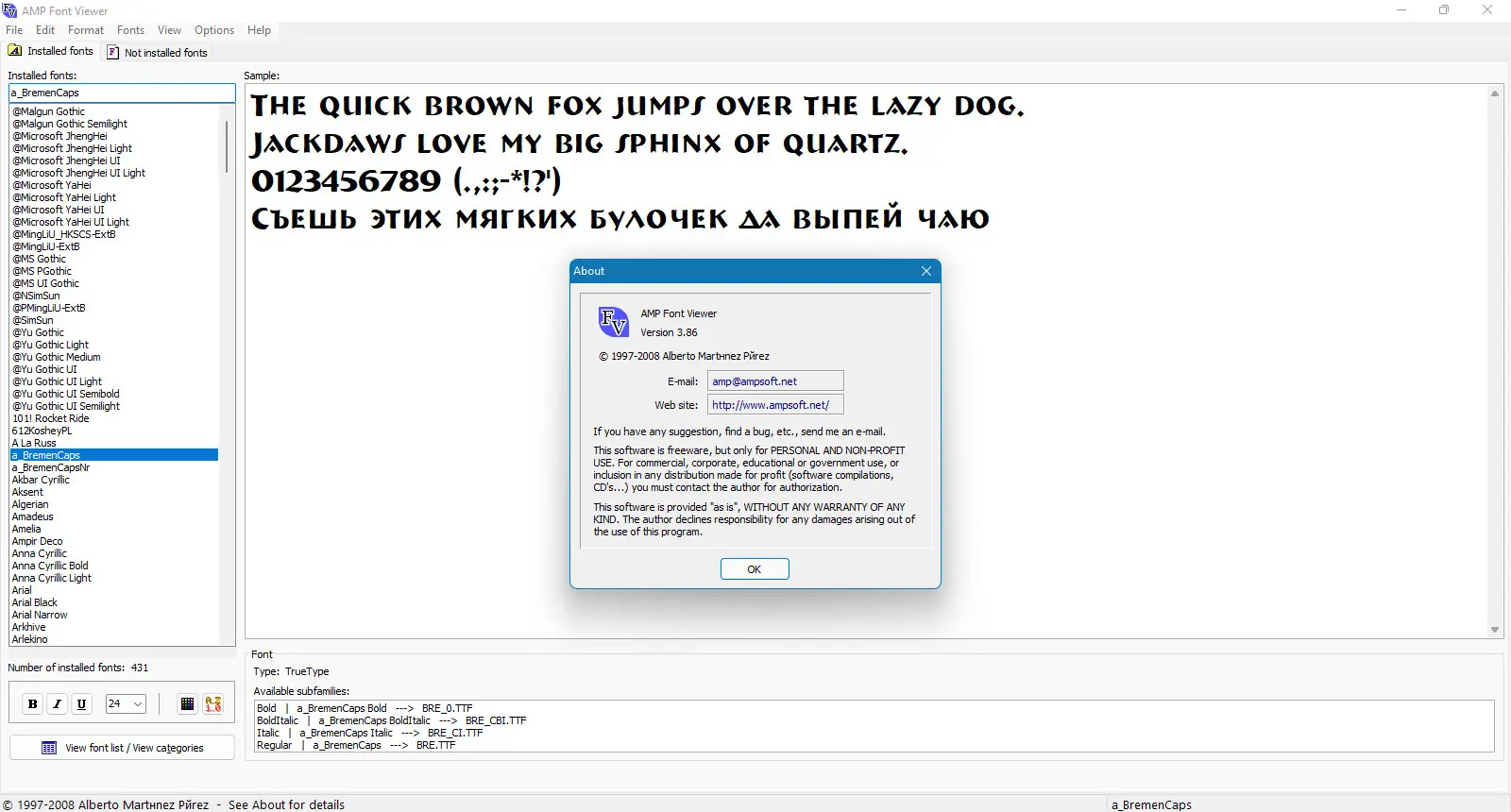This screenshot has width=1511, height=812.
Task: Toggle bold style for the sample
Action: pyautogui.click(x=33, y=703)
